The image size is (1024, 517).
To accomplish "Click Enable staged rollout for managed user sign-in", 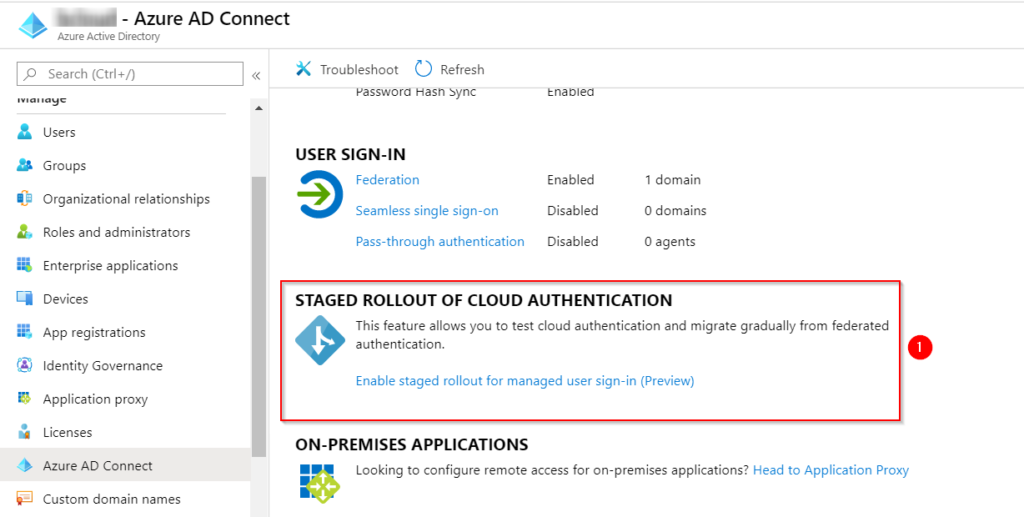I will [x=524, y=381].
